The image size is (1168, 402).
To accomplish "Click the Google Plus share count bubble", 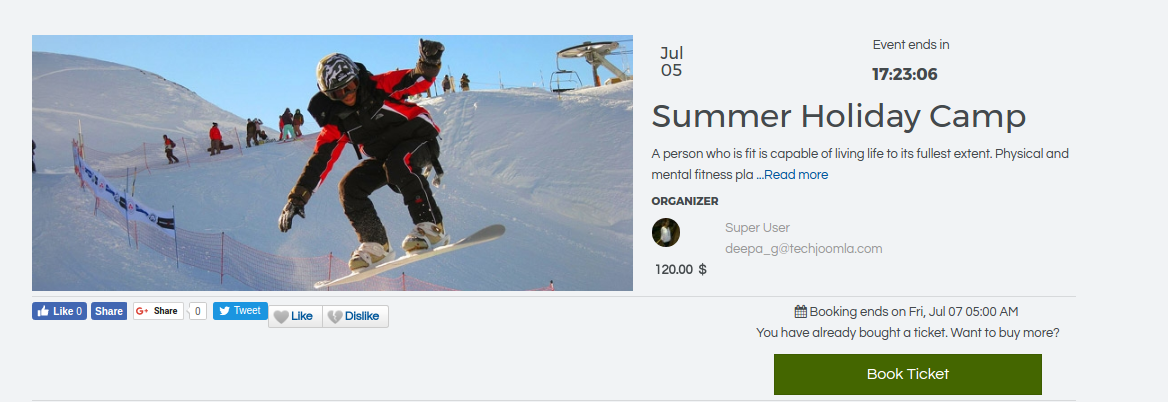I will coord(197,311).
